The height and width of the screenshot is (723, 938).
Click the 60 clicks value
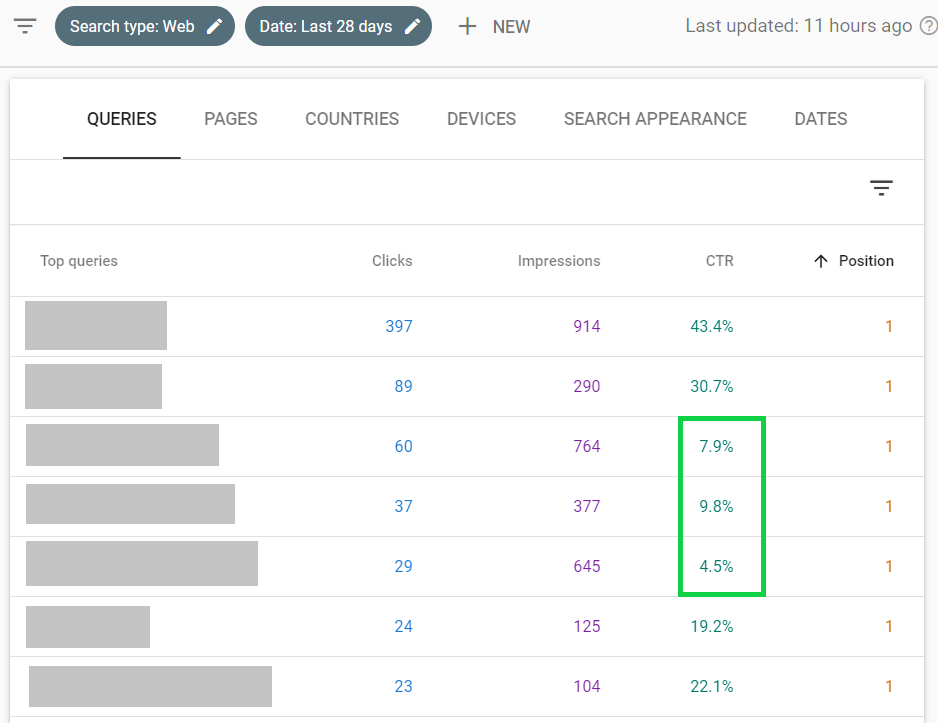click(403, 447)
